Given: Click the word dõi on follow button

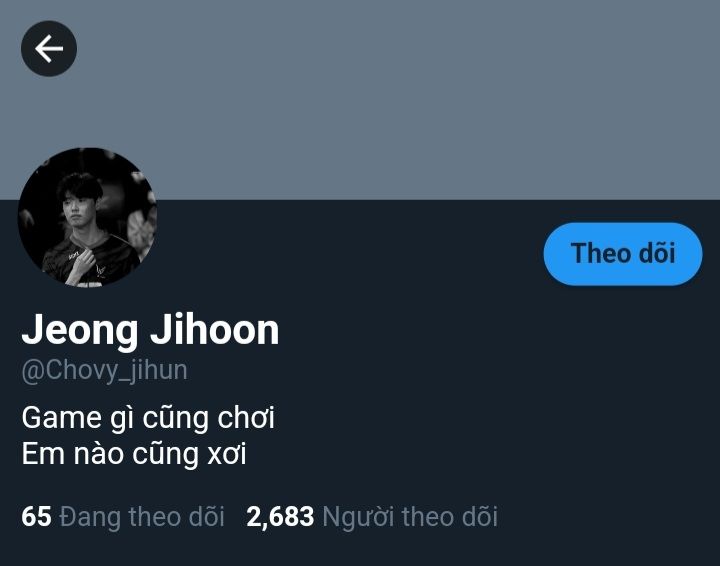Looking at the screenshot, I should pos(658,253).
